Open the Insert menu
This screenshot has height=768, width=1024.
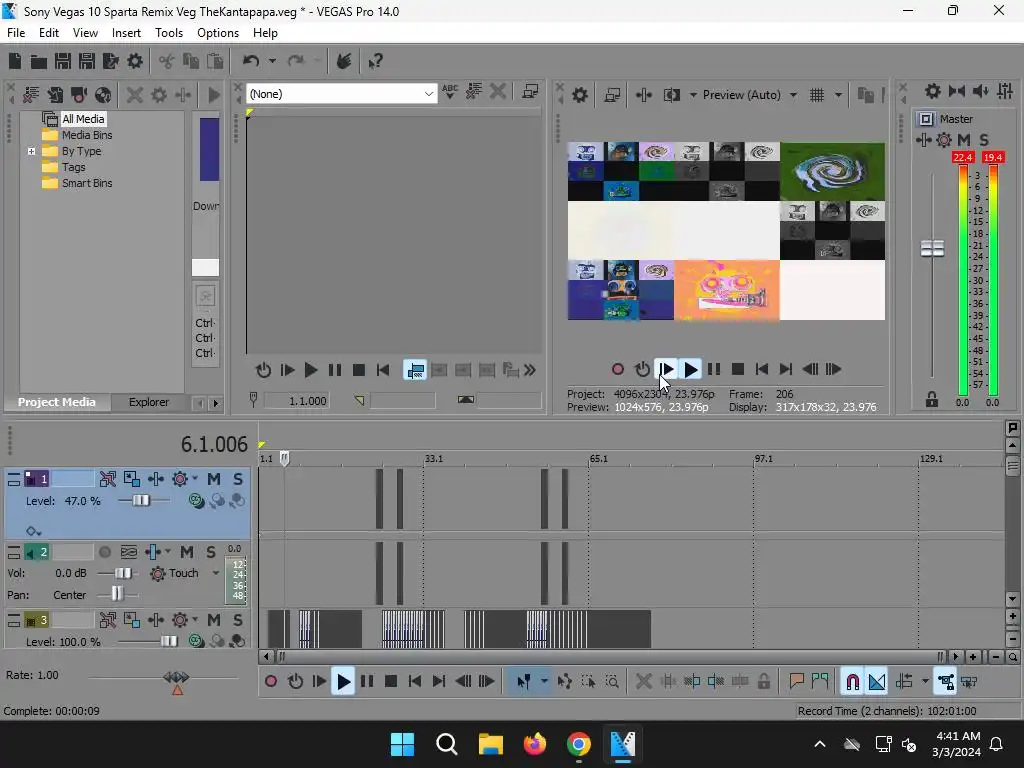click(x=126, y=33)
